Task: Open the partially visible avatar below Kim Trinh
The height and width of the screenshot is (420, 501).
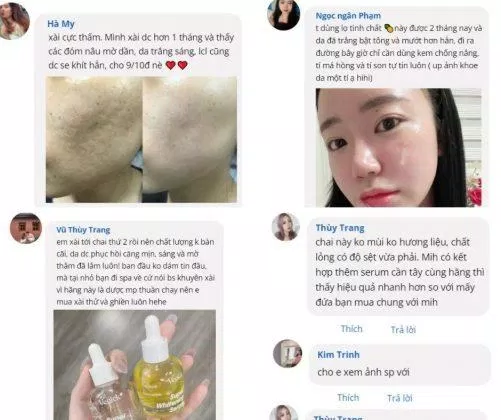Action: (283, 413)
